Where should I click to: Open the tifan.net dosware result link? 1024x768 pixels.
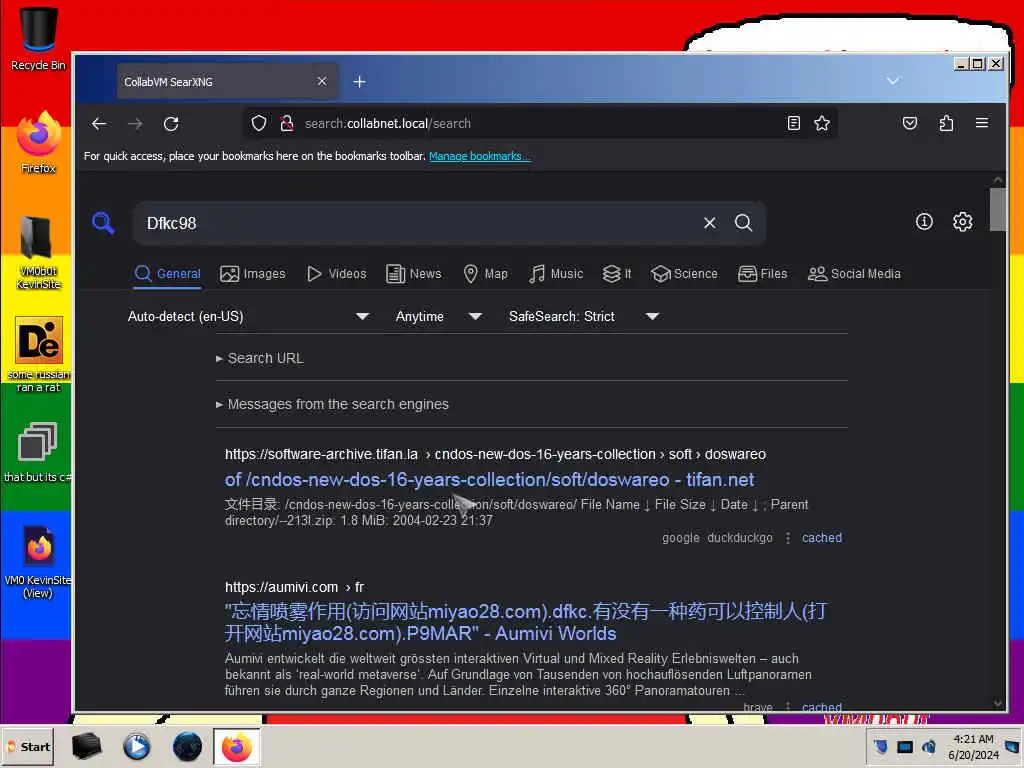tap(489, 480)
